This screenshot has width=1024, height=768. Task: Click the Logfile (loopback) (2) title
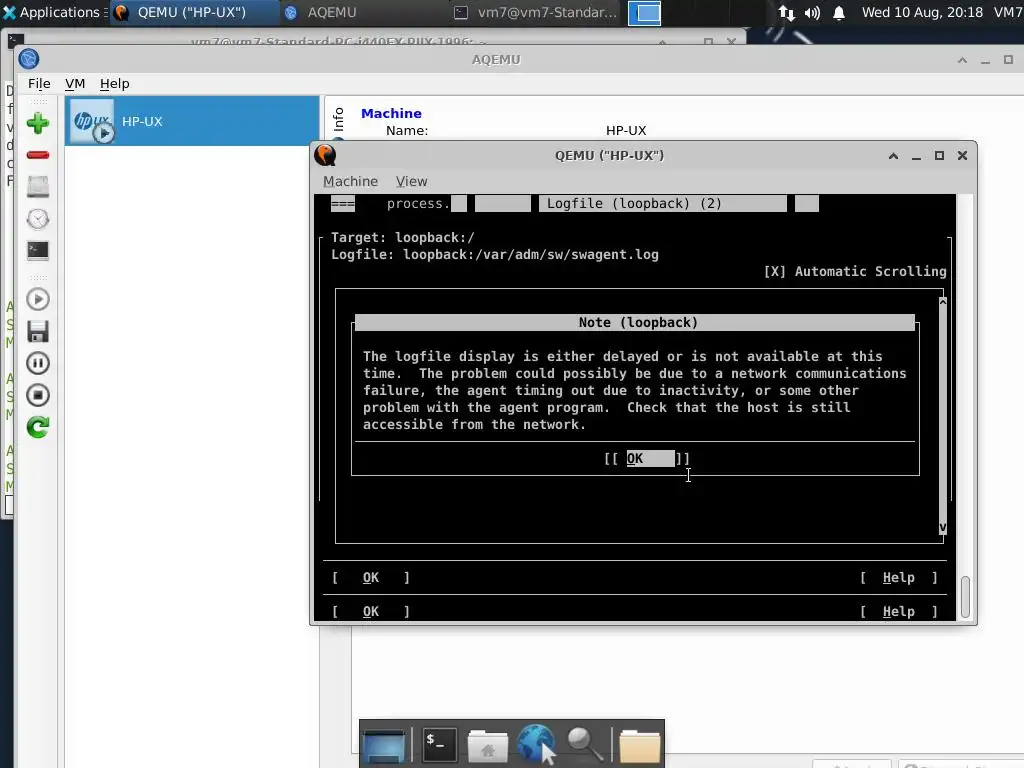pos(633,204)
